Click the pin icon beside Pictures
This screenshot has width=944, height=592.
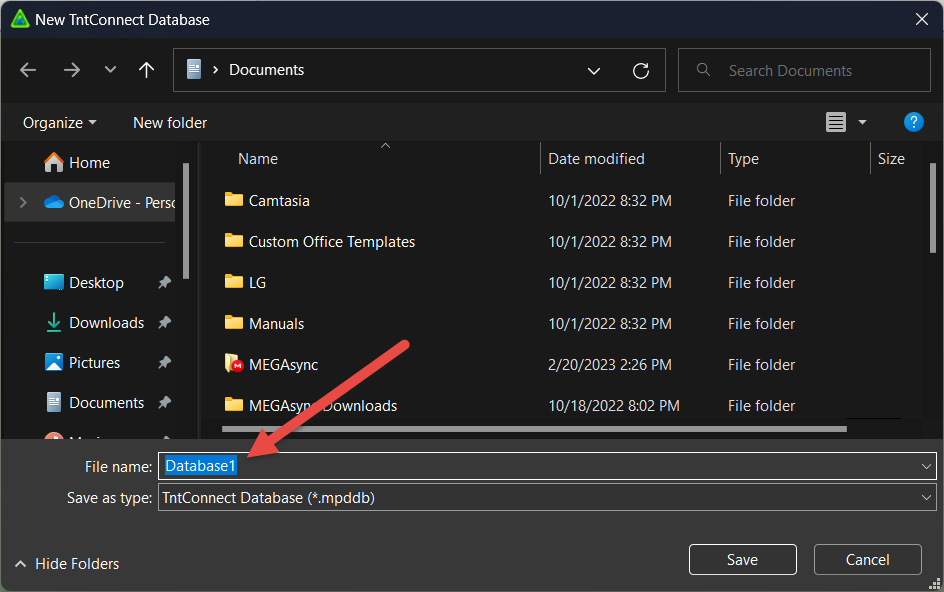click(x=164, y=363)
